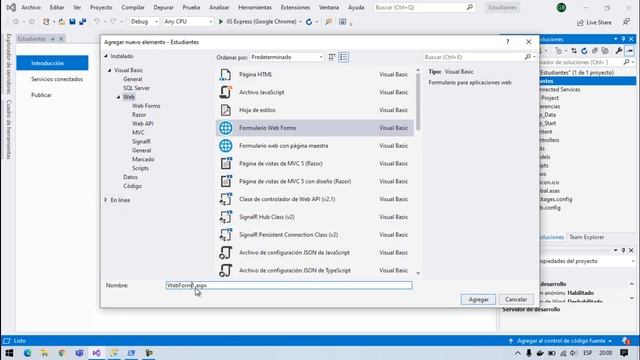Open the Depurar menu
Image resolution: width=640 pixels, height=360 pixels.
[164, 7]
